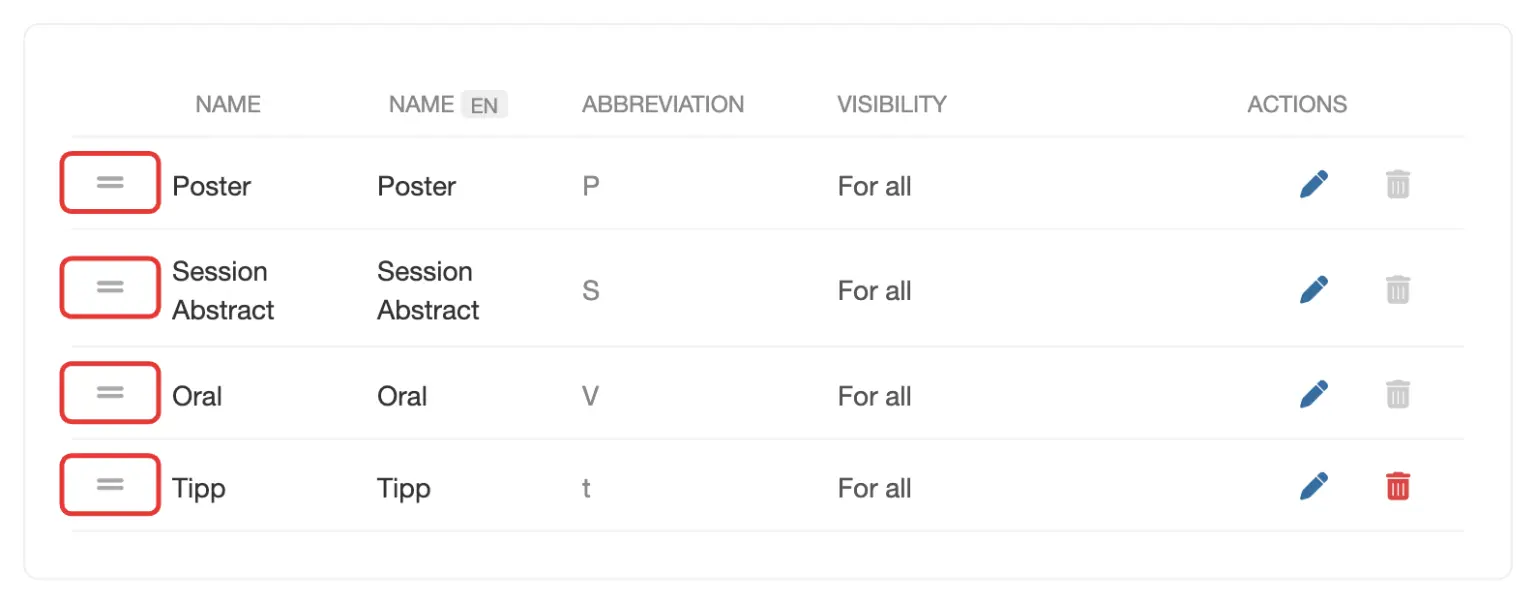Click the EN language badge in header

pos(484,105)
